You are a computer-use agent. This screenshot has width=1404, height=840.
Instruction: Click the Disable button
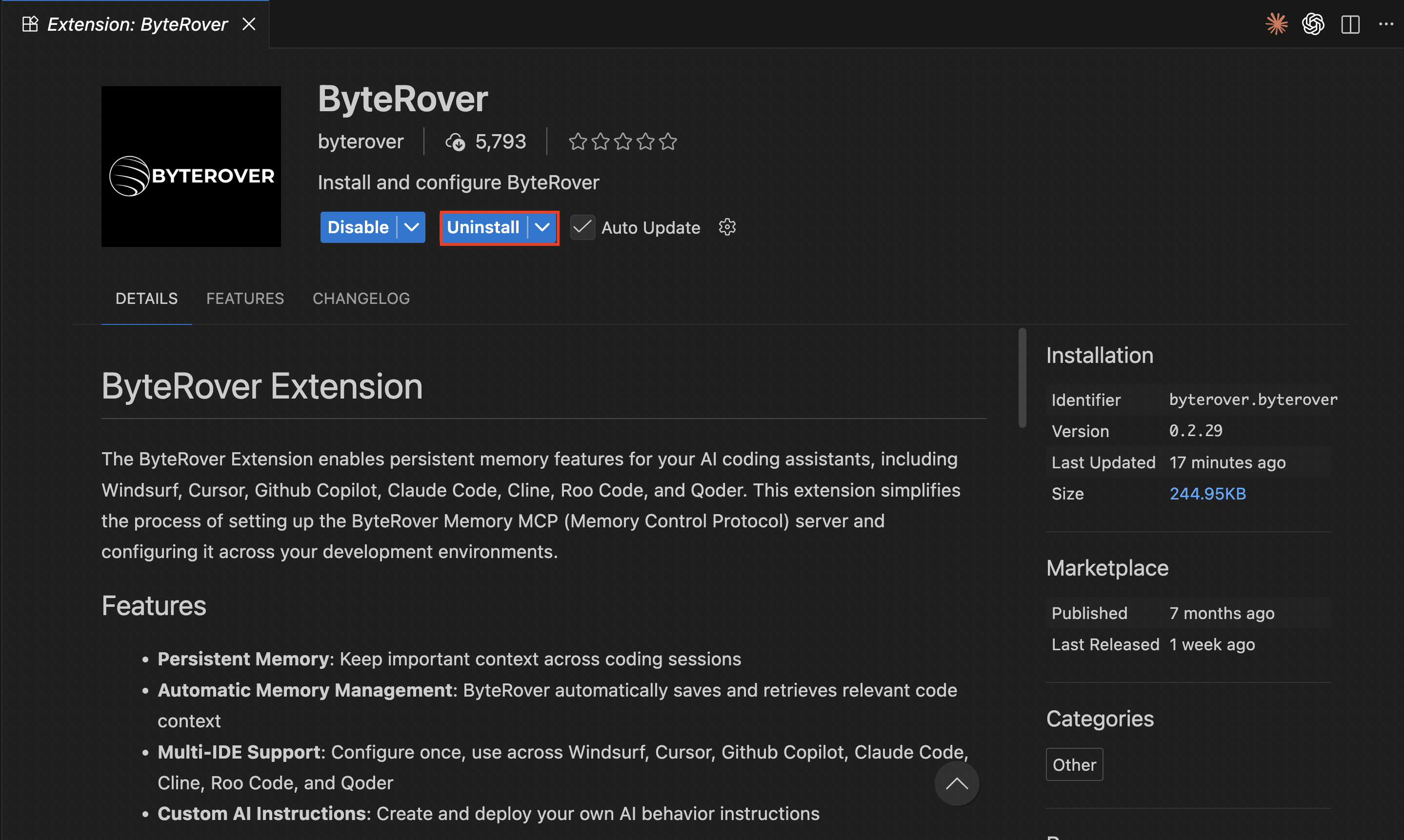357,227
